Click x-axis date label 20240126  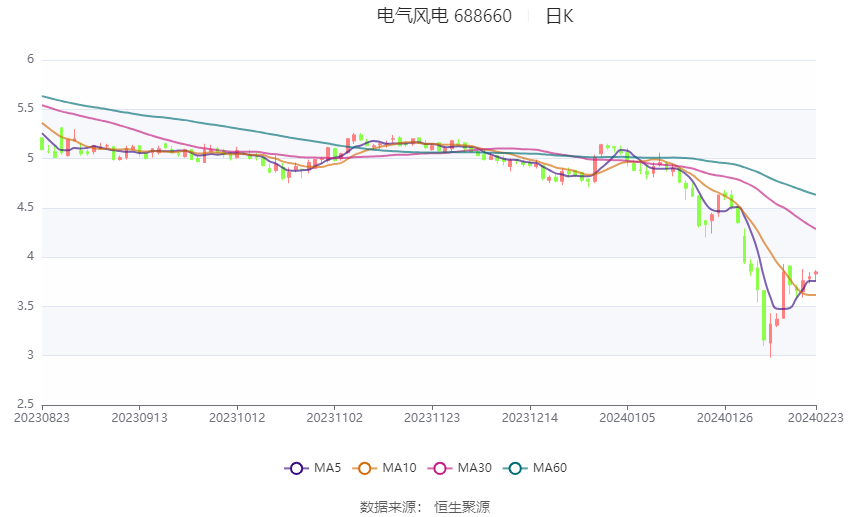(x=725, y=418)
